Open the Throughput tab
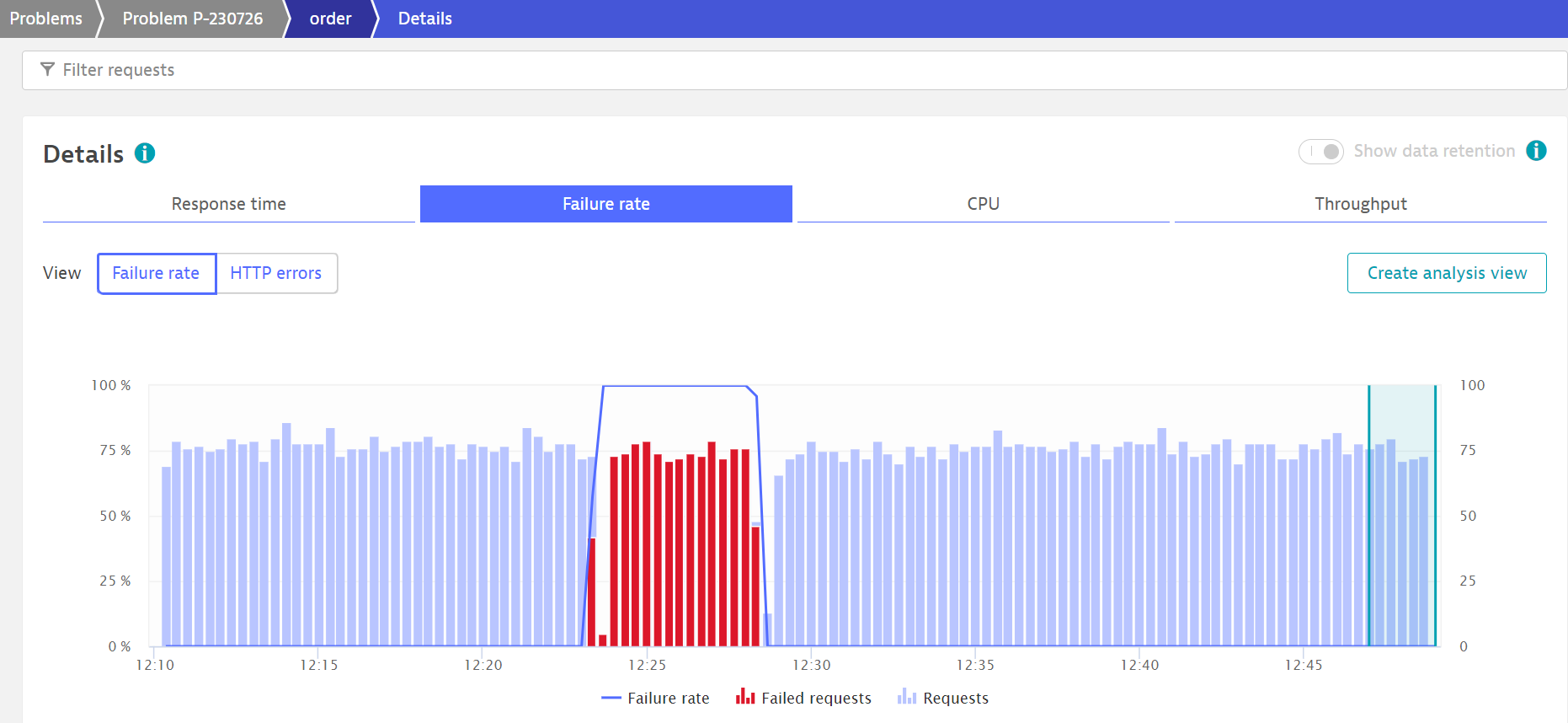Image resolution: width=1568 pixels, height=723 pixels. pyautogui.click(x=1360, y=204)
